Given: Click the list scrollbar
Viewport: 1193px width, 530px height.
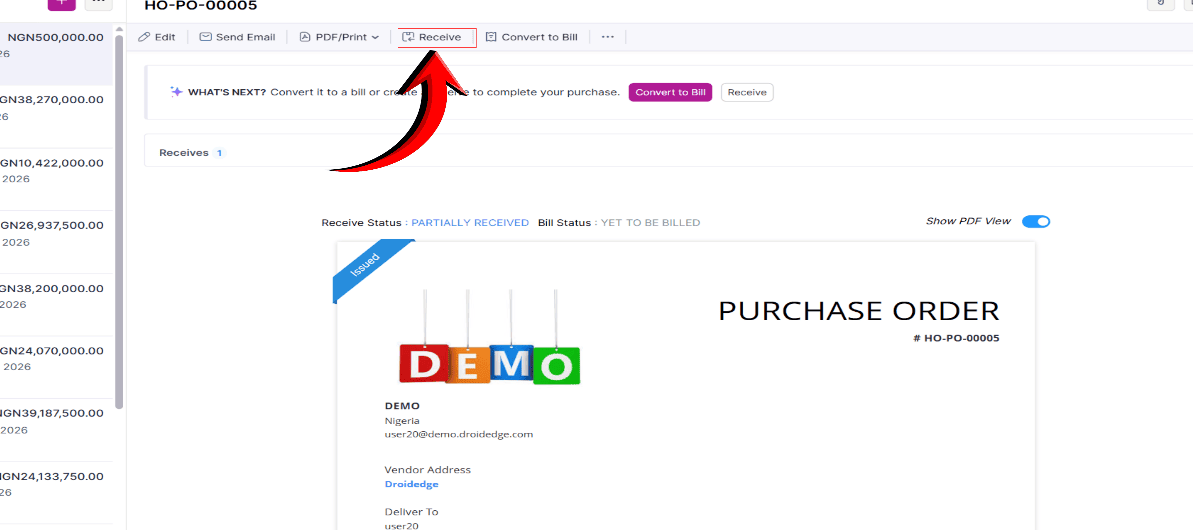Looking at the screenshot, I should tap(119, 221).
